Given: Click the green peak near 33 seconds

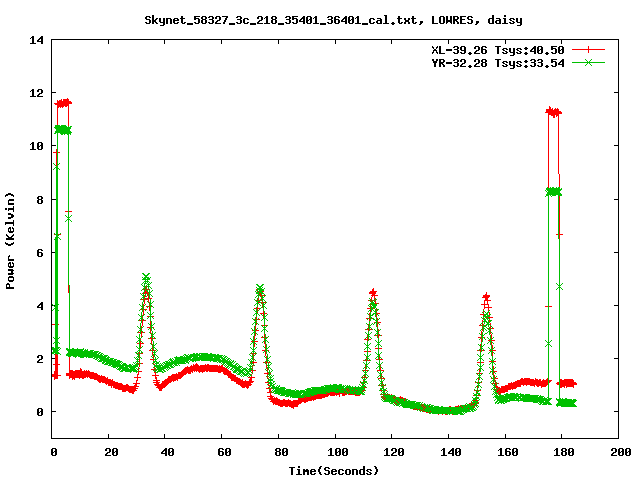Looking at the screenshot, I should [146, 278].
